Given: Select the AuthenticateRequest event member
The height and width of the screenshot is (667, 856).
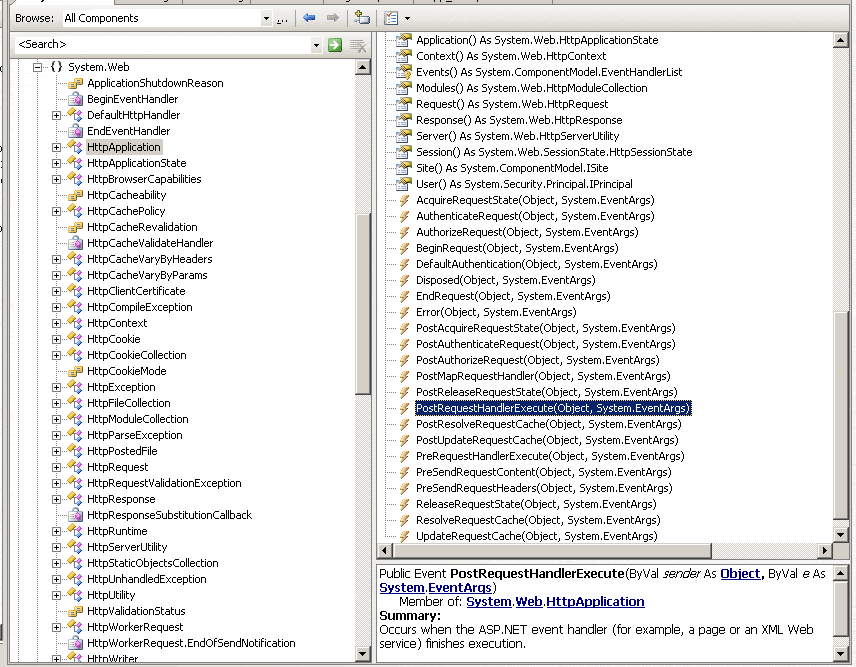Looking at the screenshot, I should click(x=535, y=216).
